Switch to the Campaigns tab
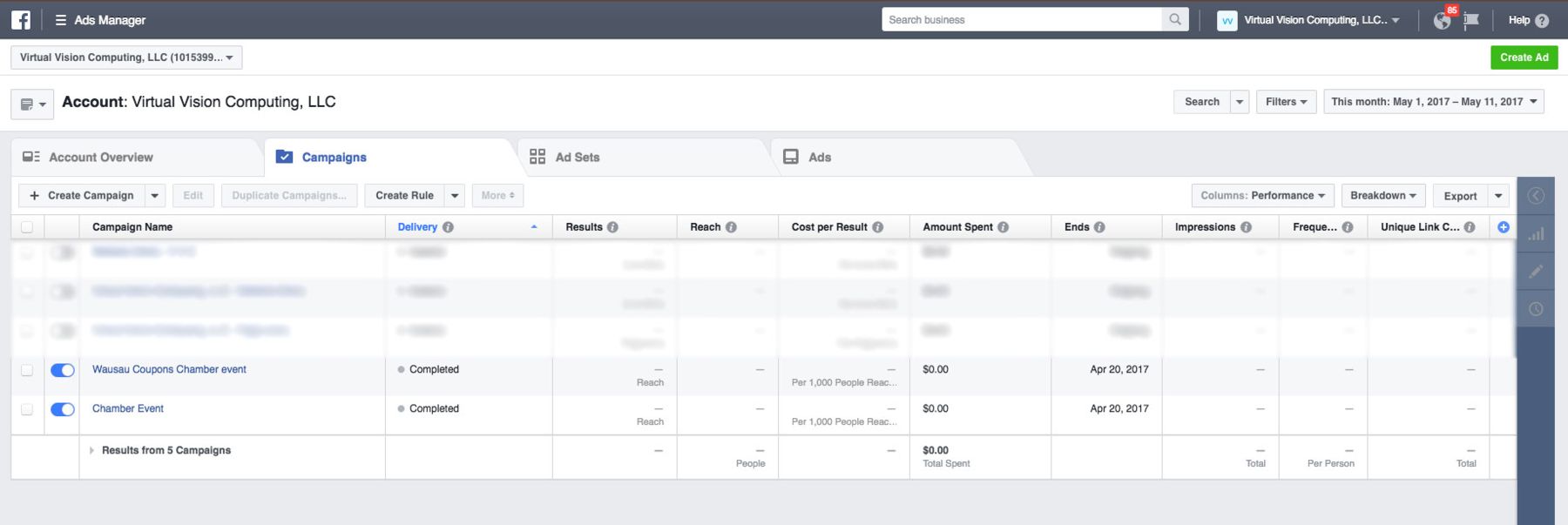 pyautogui.click(x=389, y=158)
